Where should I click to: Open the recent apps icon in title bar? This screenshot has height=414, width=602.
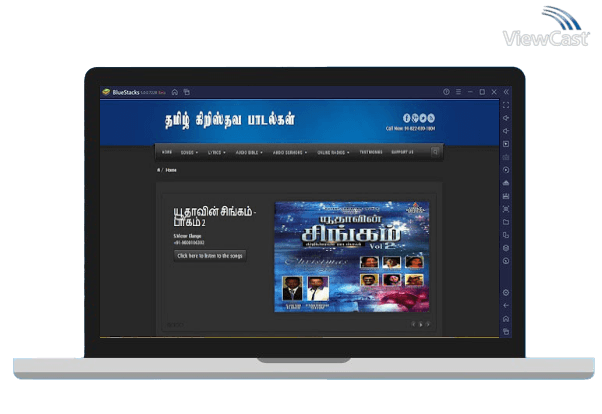tap(187, 92)
